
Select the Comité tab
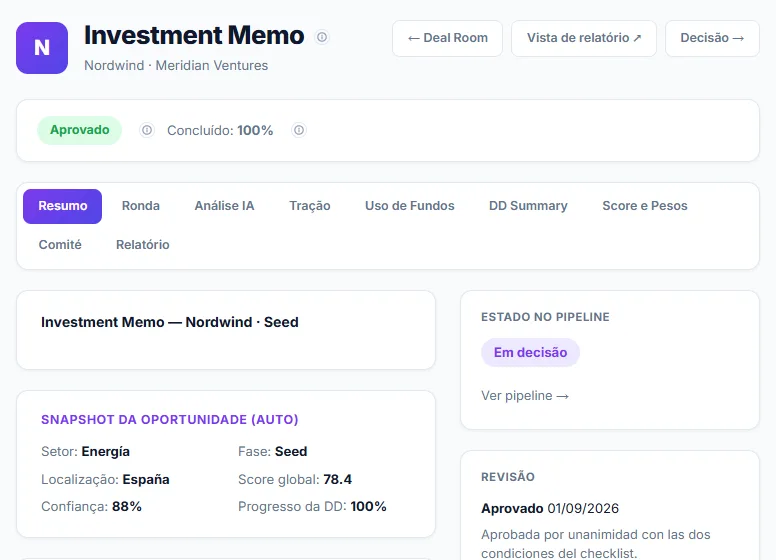click(60, 245)
